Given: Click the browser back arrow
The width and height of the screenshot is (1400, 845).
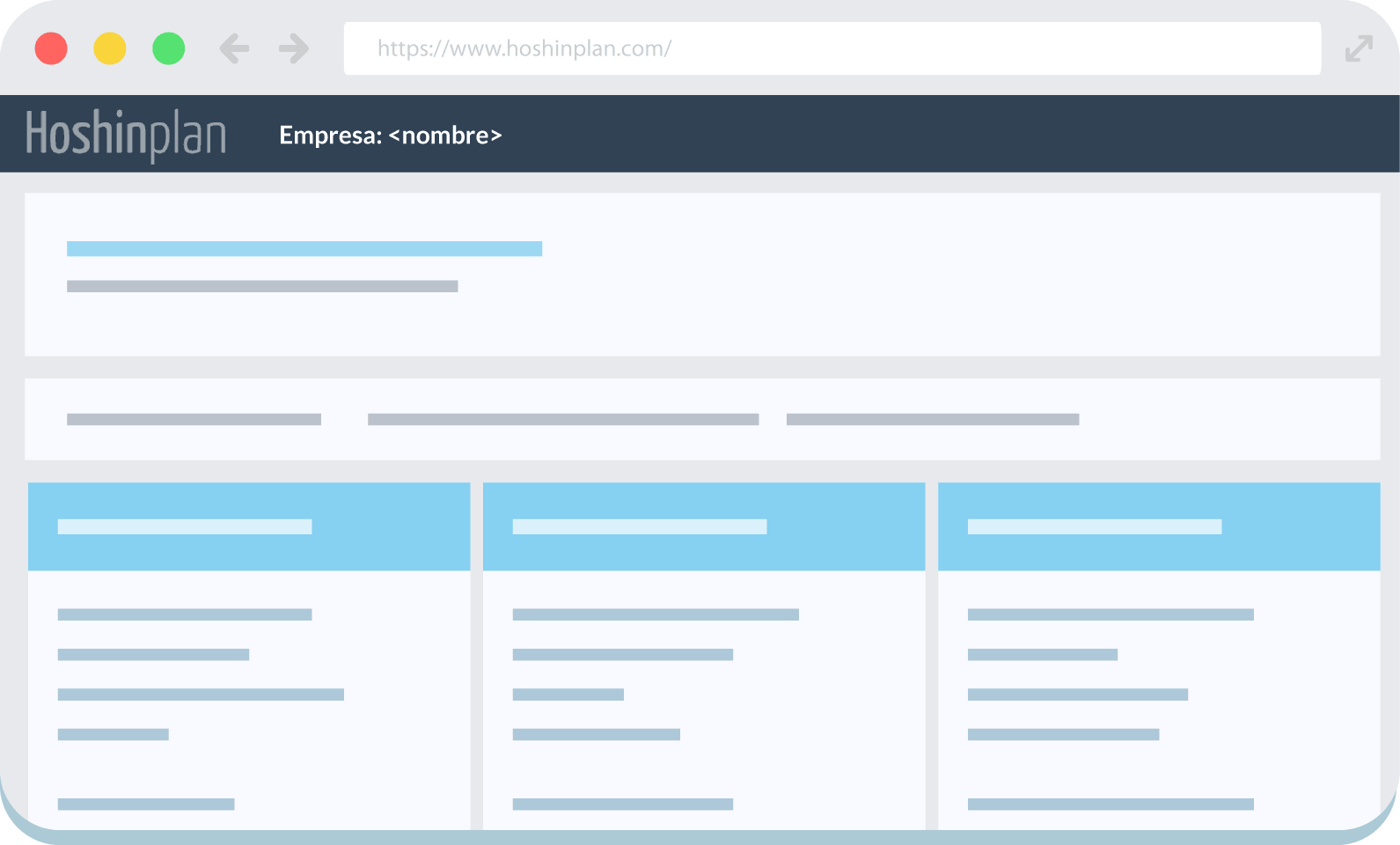Looking at the screenshot, I should coord(234,48).
